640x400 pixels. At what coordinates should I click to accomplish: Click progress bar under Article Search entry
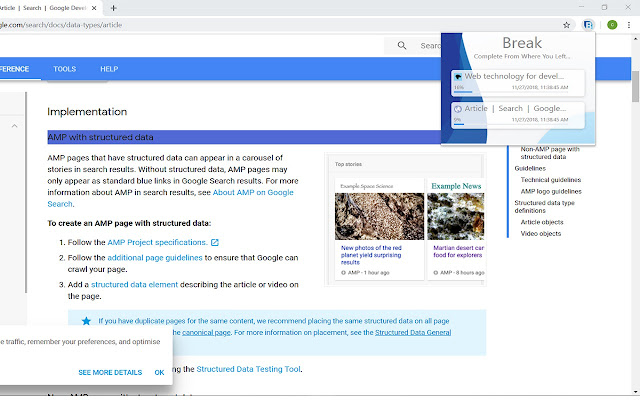(511, 124)
